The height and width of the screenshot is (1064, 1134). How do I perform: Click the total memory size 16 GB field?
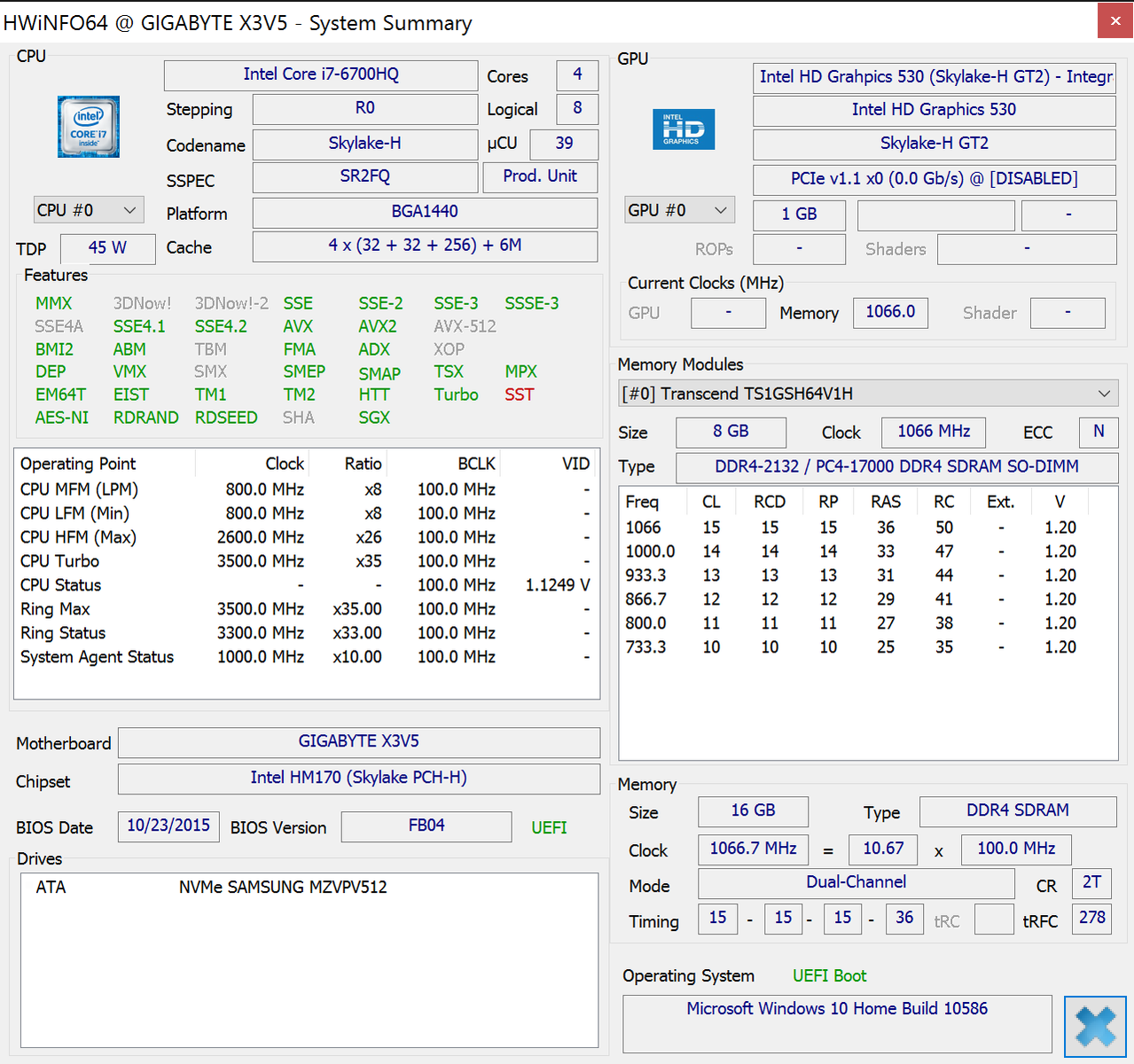point(754,811)
